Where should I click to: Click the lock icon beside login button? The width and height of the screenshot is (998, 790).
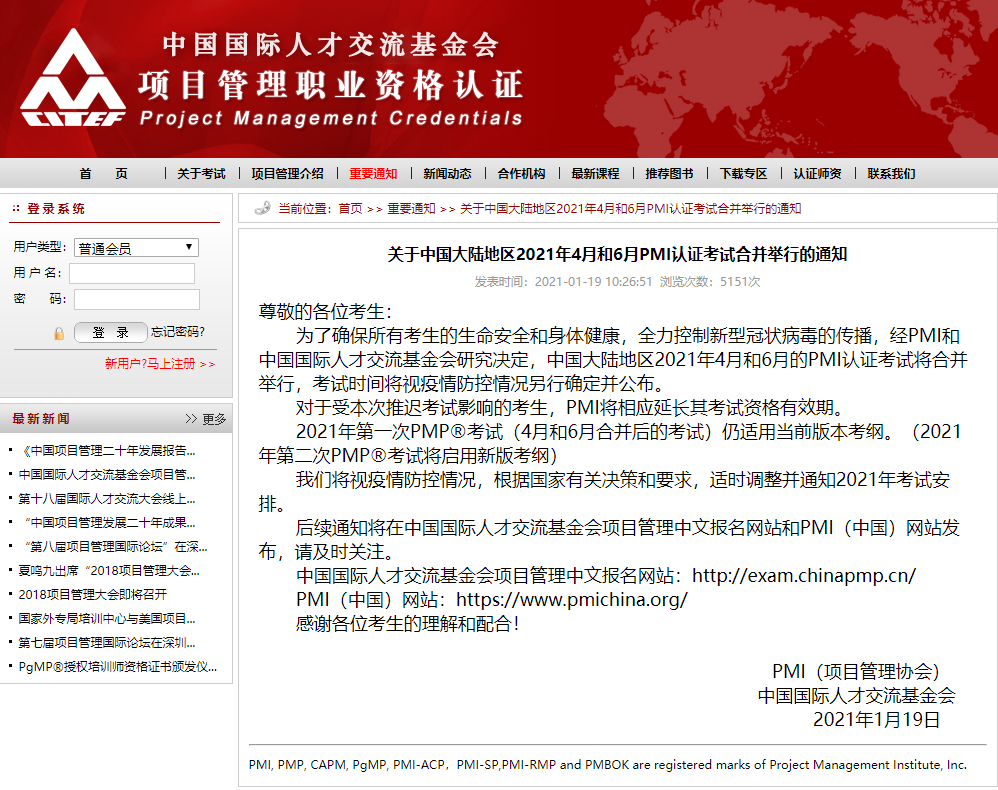click(59, 333)
